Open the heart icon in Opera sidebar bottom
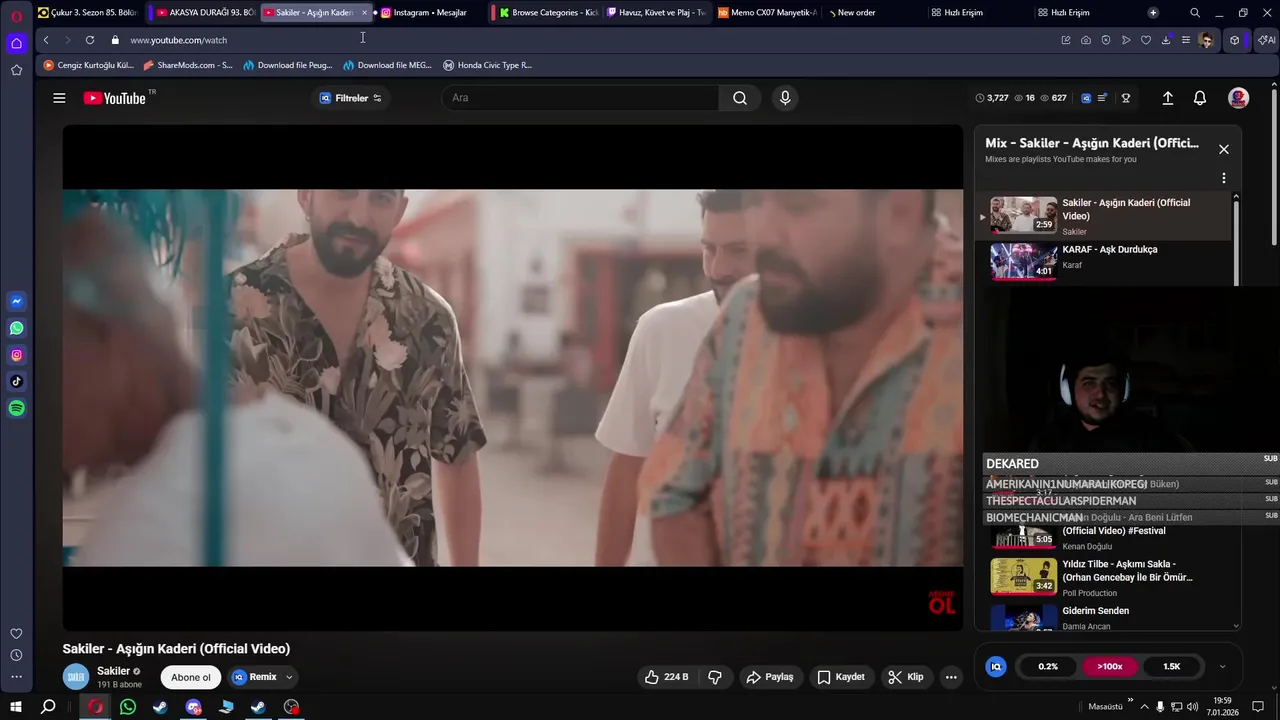Screen dimensions: 1280x720 (16, 634)
